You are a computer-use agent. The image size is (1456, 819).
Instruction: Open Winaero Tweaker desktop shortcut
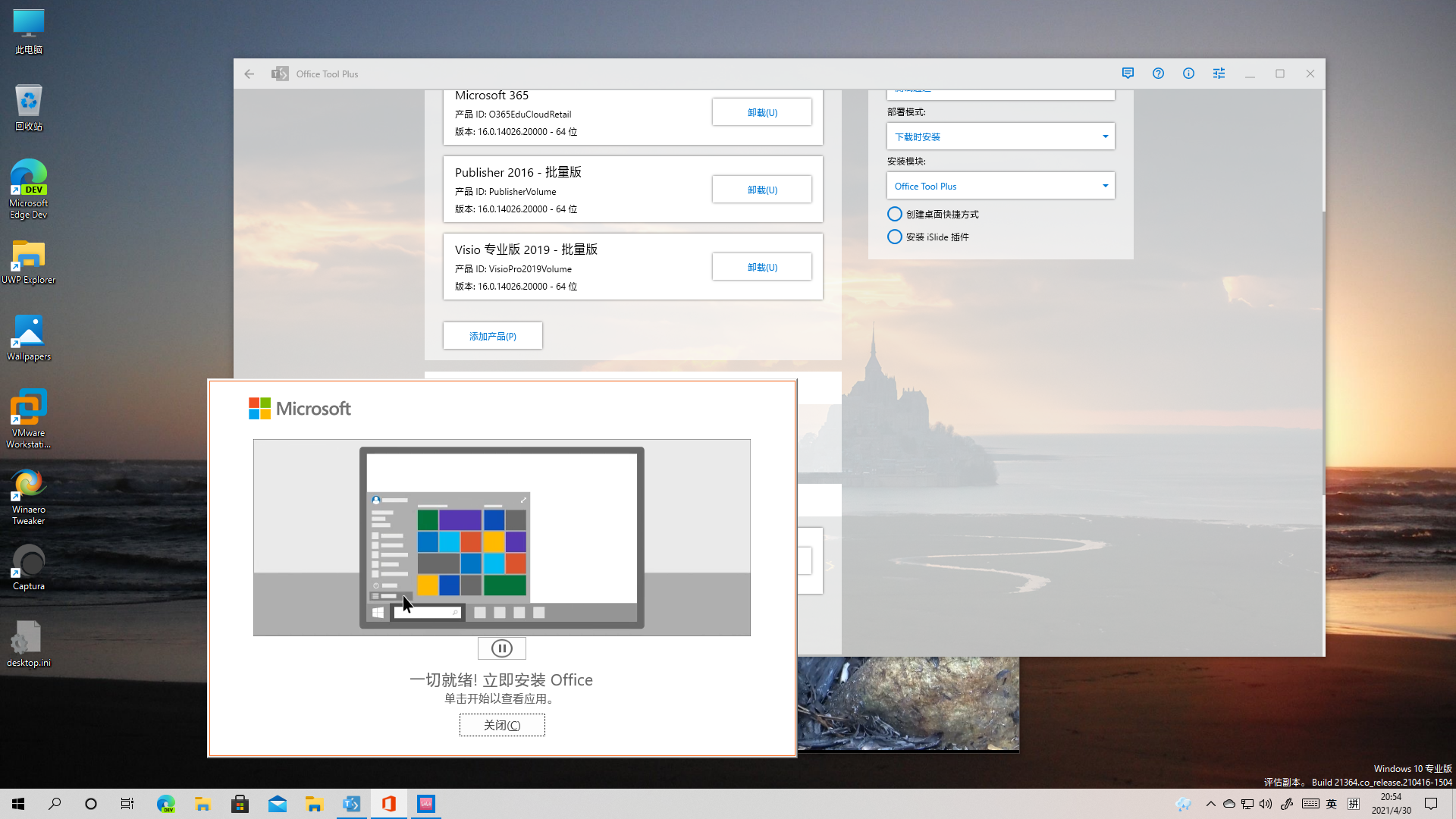[x=29, y=497]
